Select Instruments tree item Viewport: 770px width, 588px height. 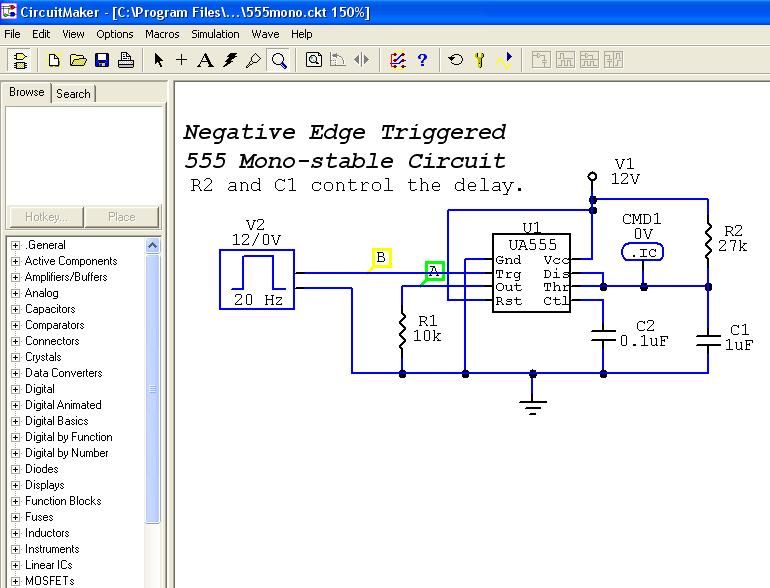coord(52,549)
